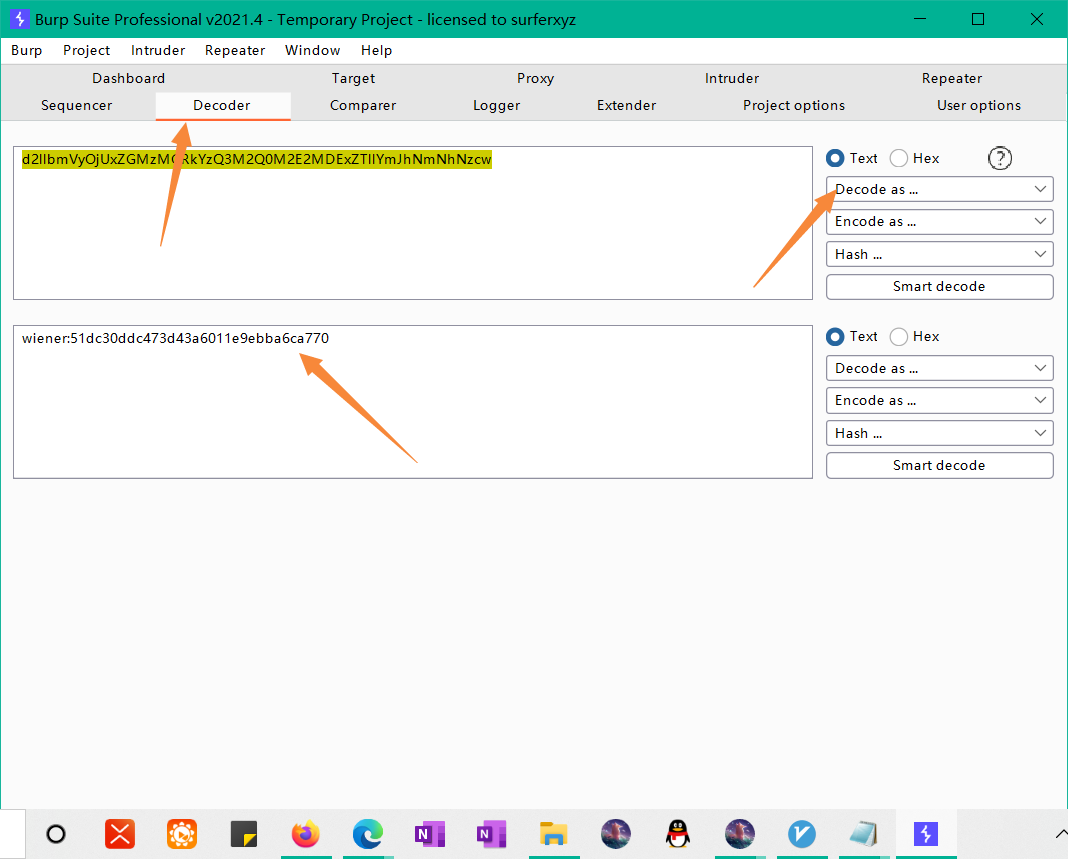The width and height of the screenshot is (1068, 859).
Task: Expand lower 'Encode as ...' dropdown
Action: (939, 401)
